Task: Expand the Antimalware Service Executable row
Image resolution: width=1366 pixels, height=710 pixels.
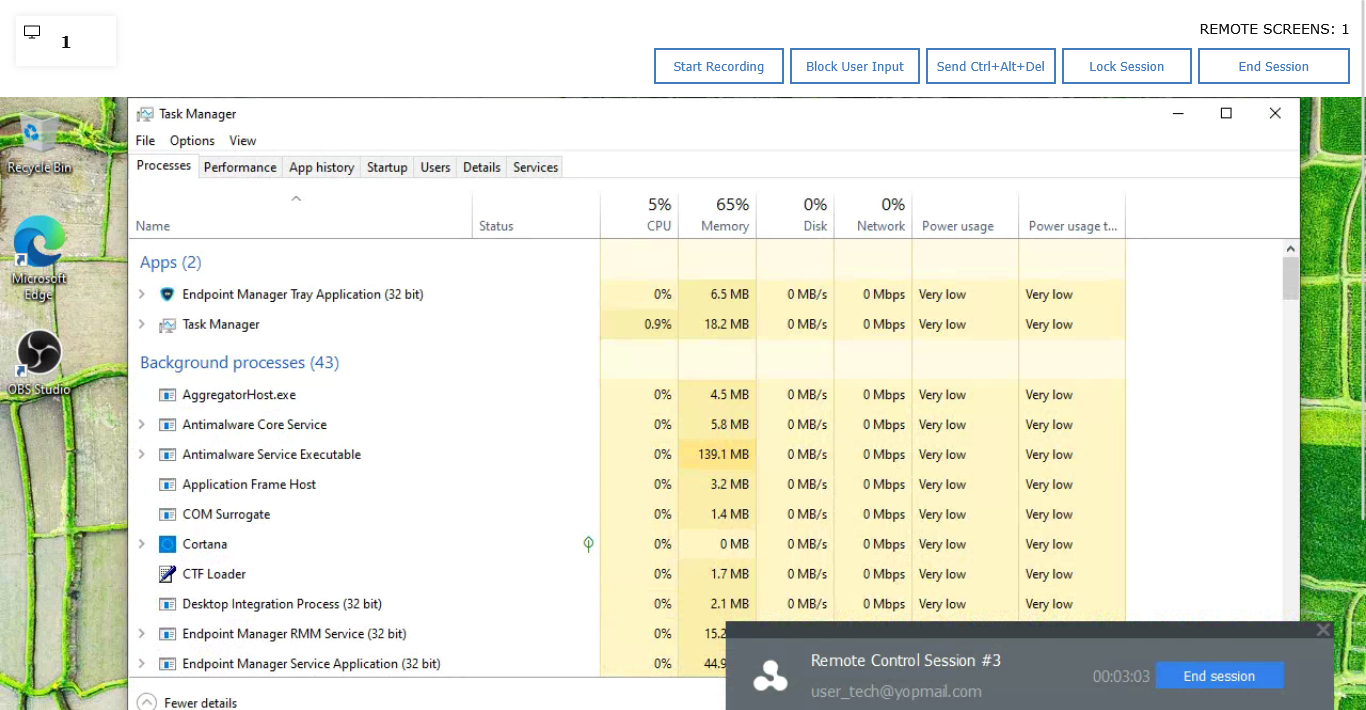Action: click(x=141, y=454)
